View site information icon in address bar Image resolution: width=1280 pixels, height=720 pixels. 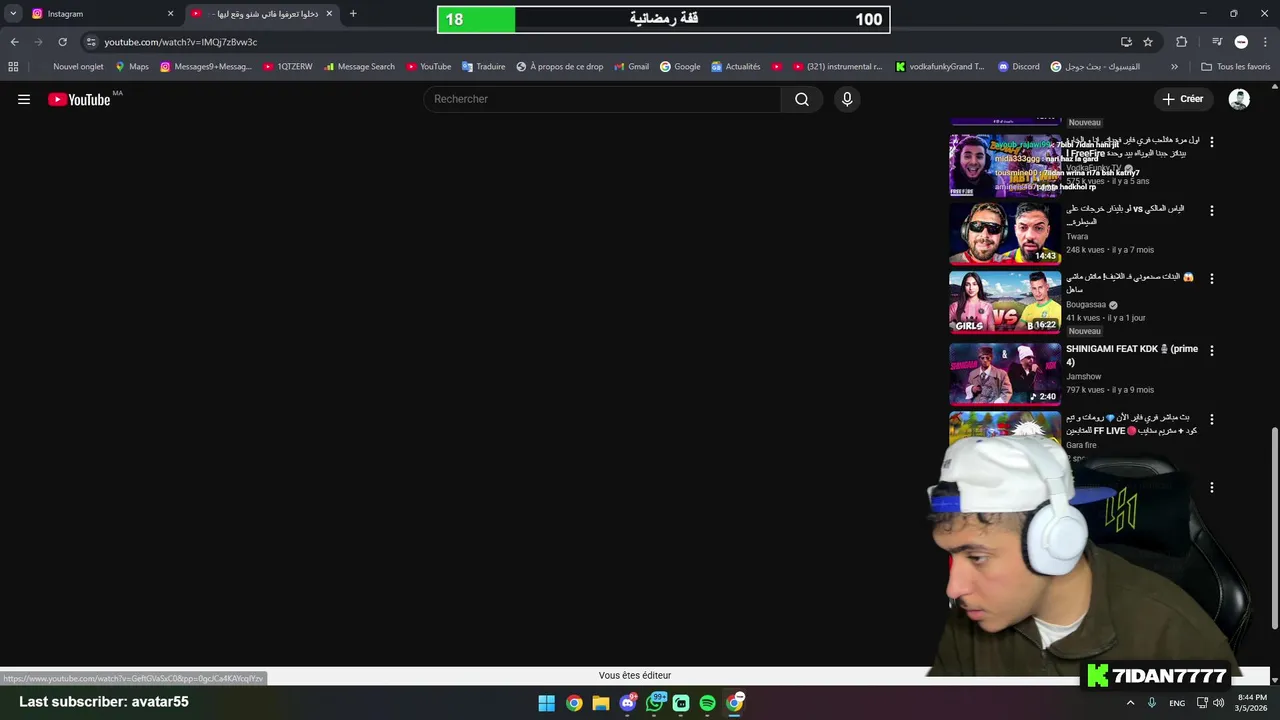[91, 42]
